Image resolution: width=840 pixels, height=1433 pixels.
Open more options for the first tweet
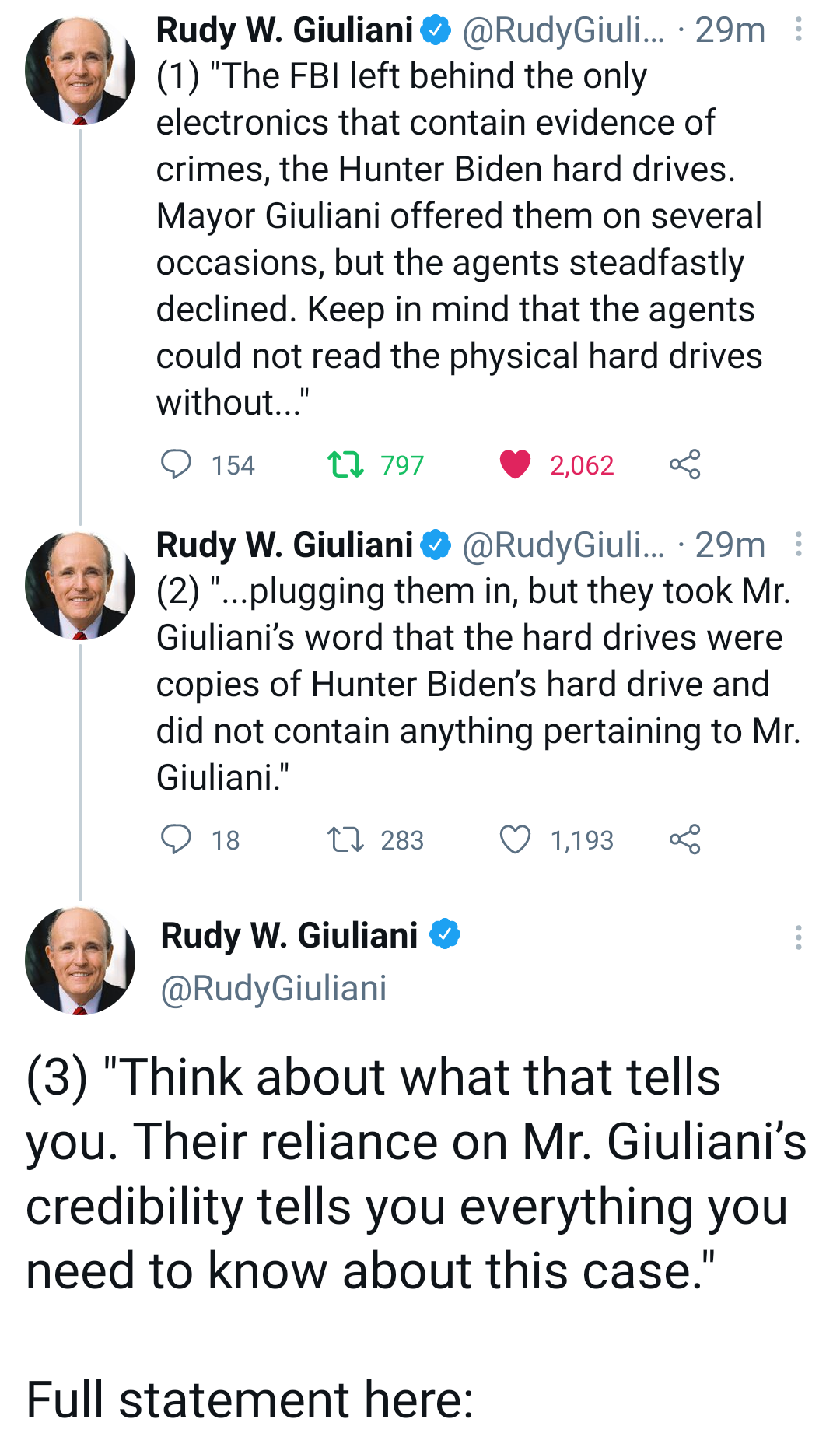click(798, 30)
